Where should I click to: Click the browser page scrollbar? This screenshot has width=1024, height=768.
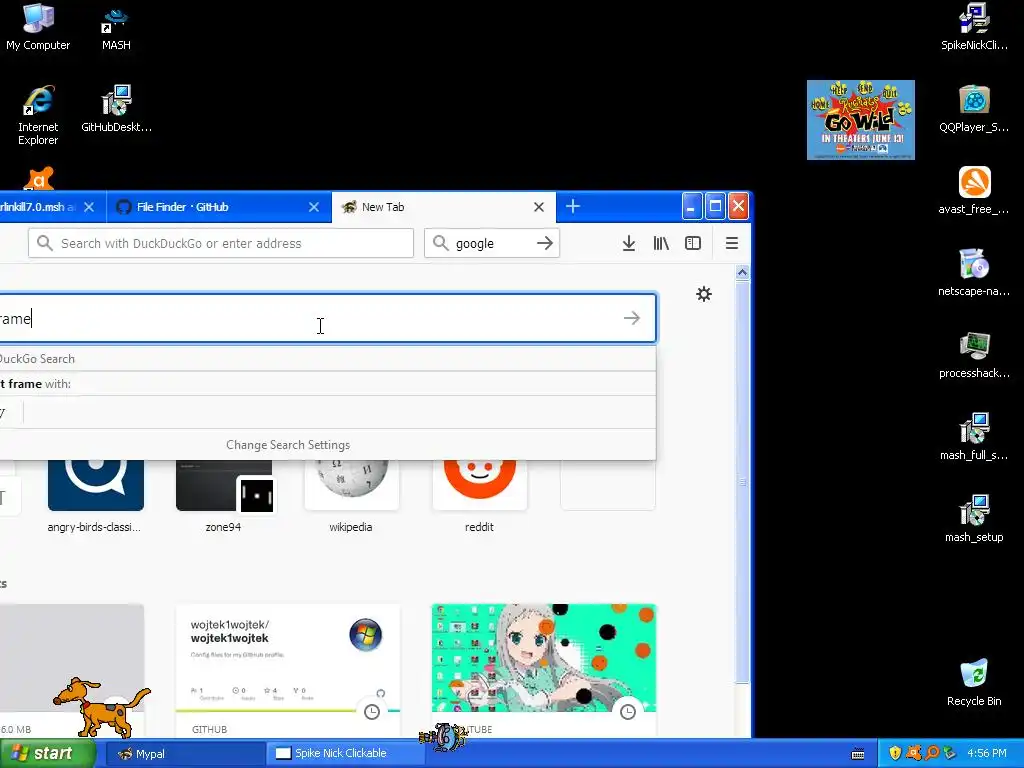(743, 482)
